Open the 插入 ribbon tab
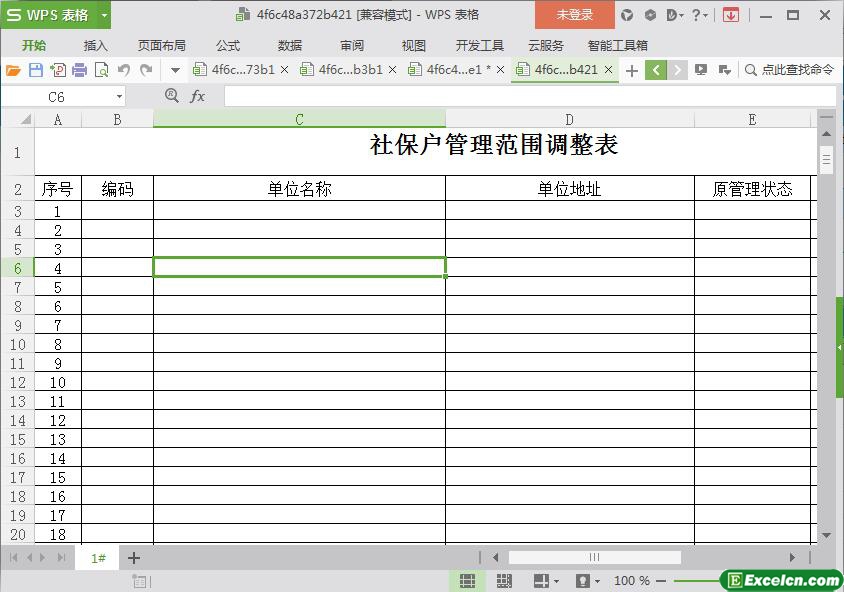The width and height of the screenshot is (844, 592). tap(95, 46)
